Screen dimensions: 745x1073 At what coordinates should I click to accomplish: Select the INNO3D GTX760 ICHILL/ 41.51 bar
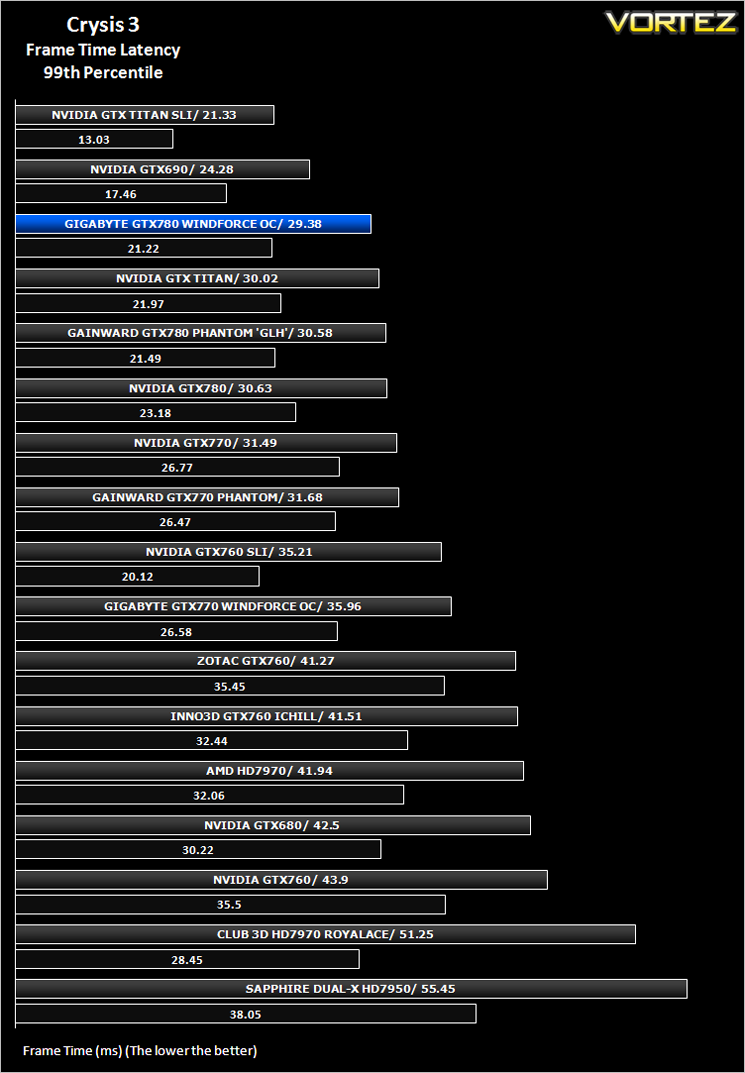pyautogui.click(x=266, y=716)
